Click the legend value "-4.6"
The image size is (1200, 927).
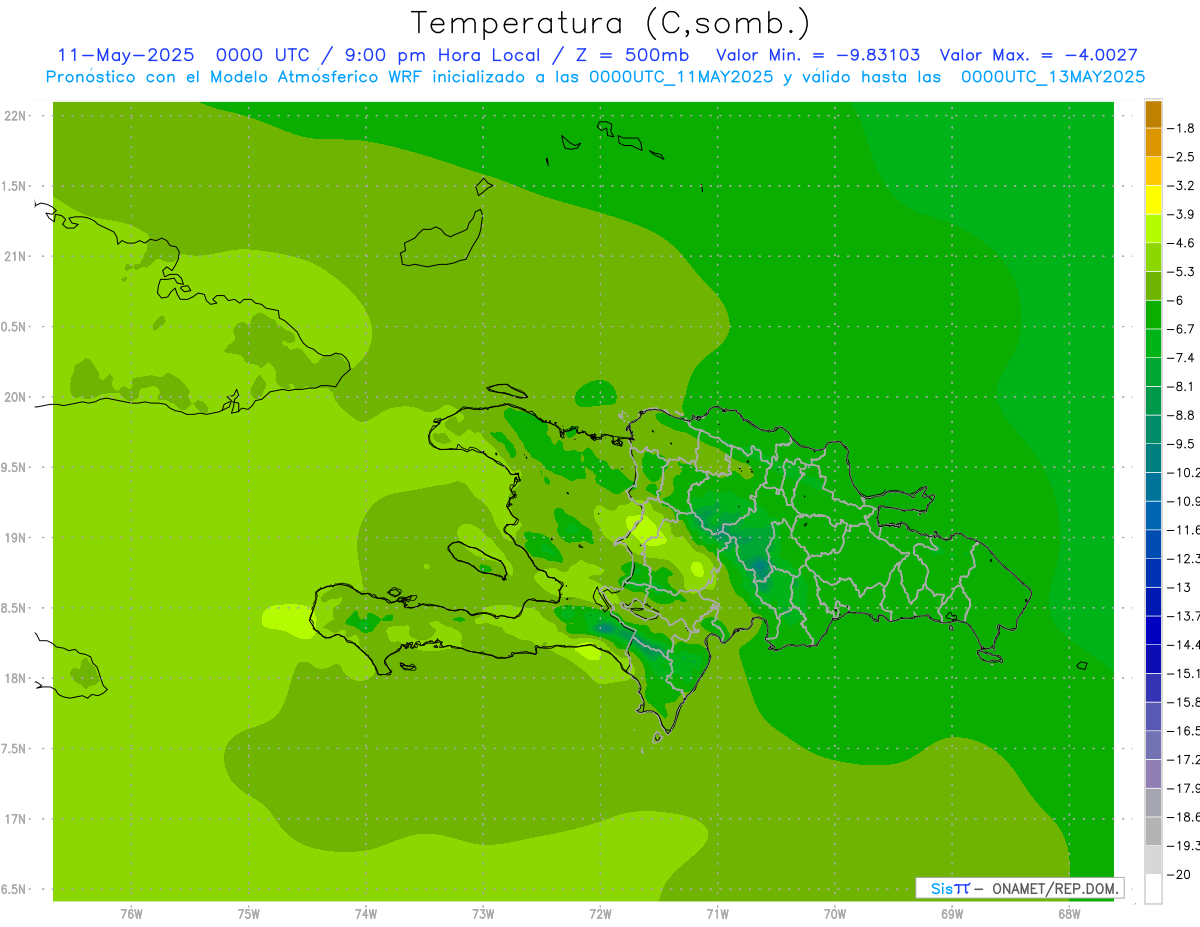(1181, 243)
